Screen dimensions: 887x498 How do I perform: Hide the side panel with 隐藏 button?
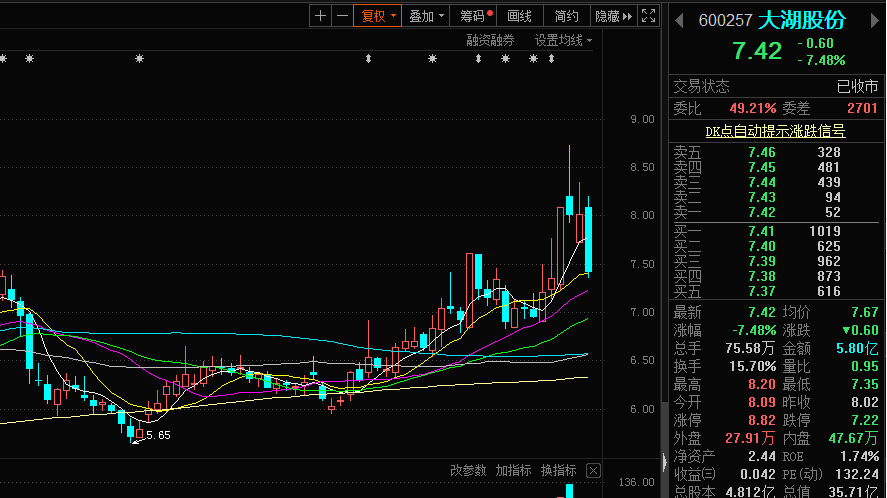[x=613, y=16]
